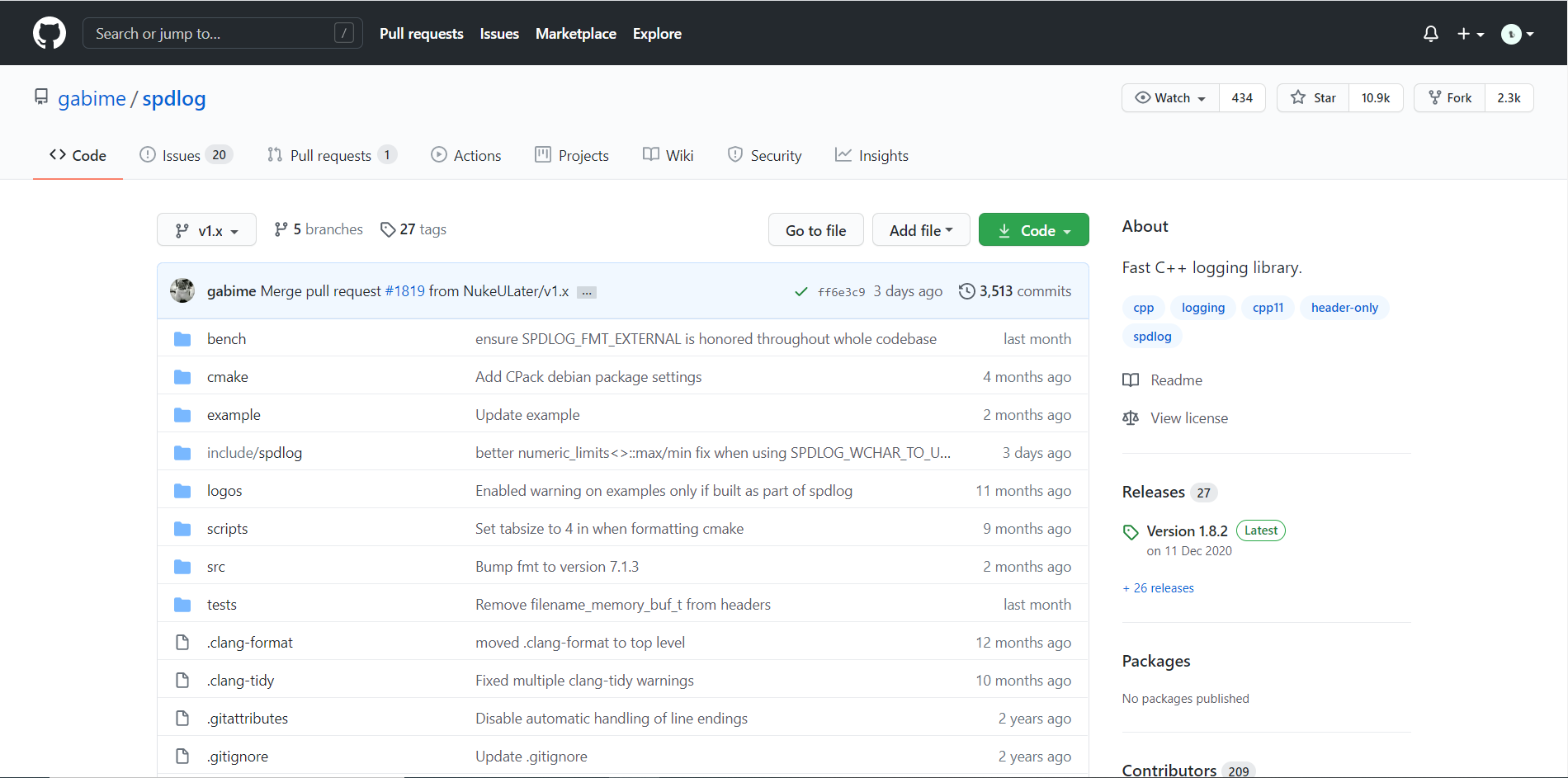Open the .gitattributes file
This screenshot has width=1568, height=778.
248,719
